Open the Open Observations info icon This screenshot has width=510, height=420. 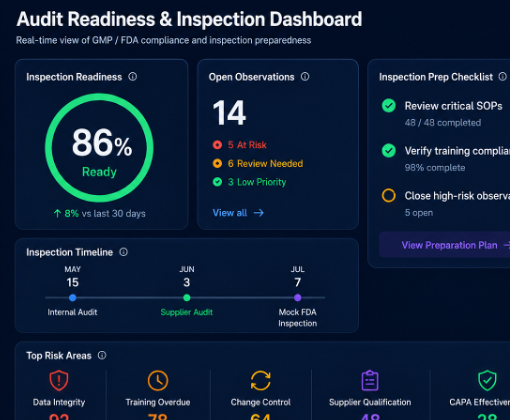[305, 77]
